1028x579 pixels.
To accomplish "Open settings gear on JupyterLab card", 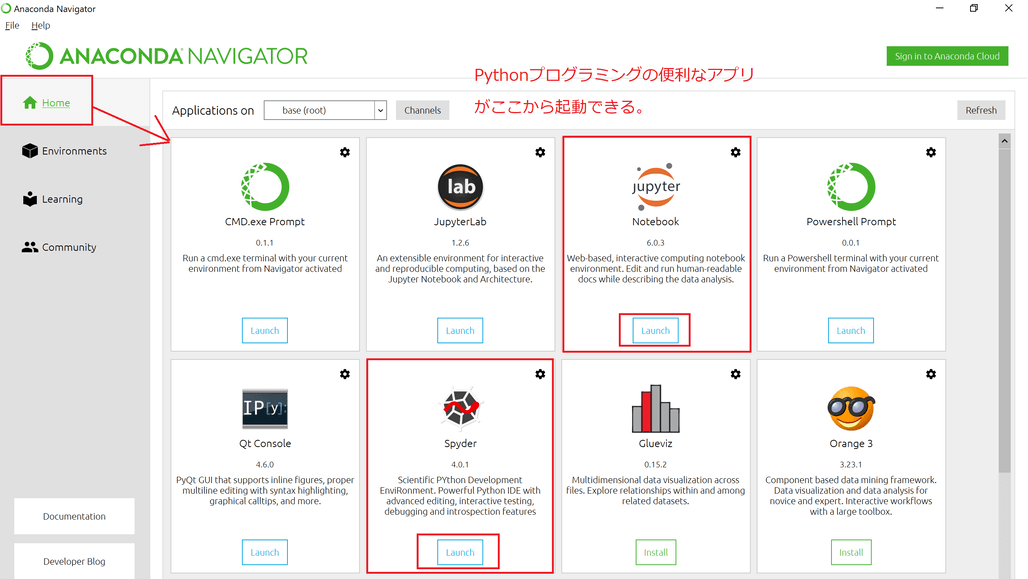I will pos(540,152).
